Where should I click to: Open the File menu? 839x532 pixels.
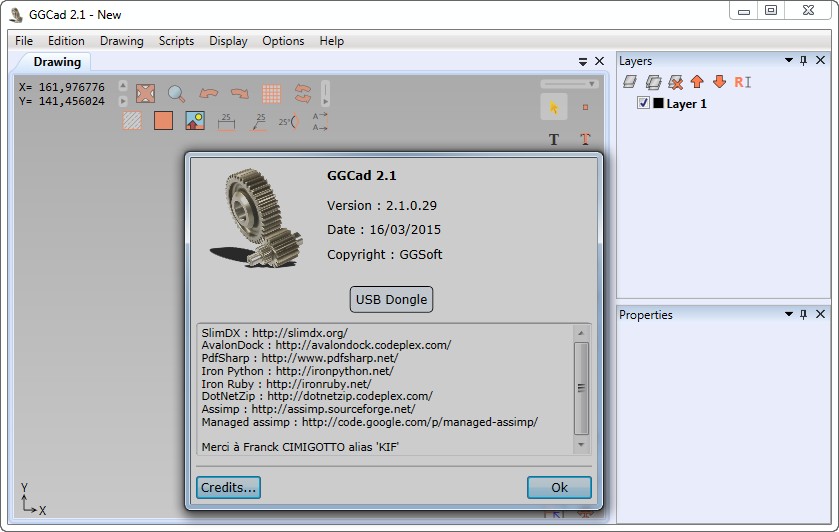coord(24,41)
